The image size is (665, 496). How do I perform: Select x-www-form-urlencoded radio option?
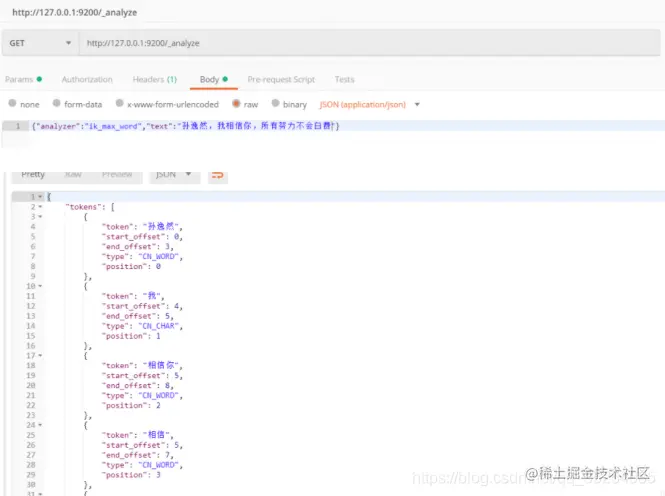pos(120,103)
